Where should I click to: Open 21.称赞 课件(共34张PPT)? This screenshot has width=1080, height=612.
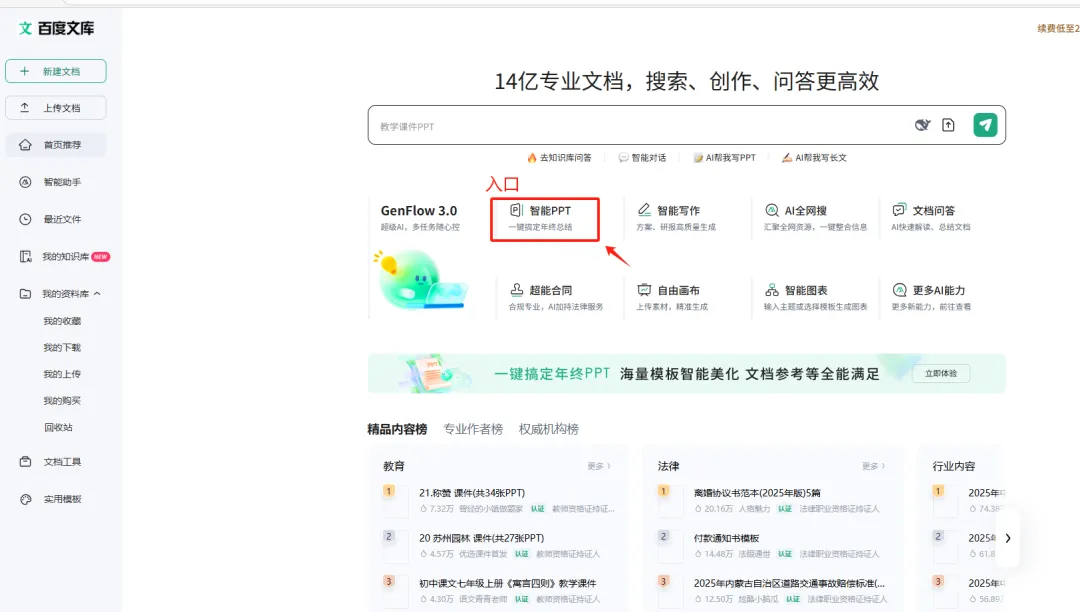click(x=472, y=493)
